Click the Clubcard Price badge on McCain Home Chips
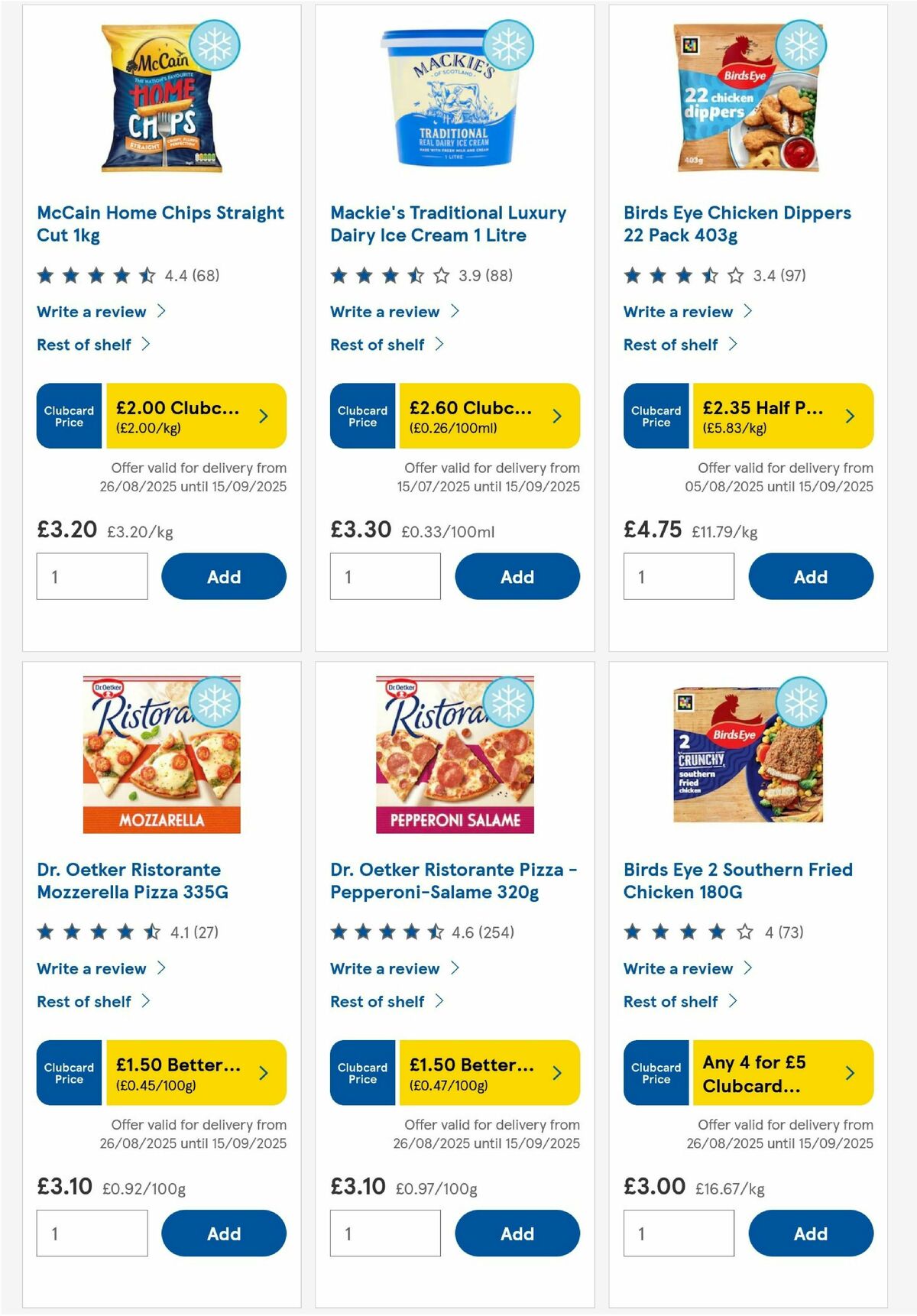This screenshot has height=1316, width=917. click(68, 416)
